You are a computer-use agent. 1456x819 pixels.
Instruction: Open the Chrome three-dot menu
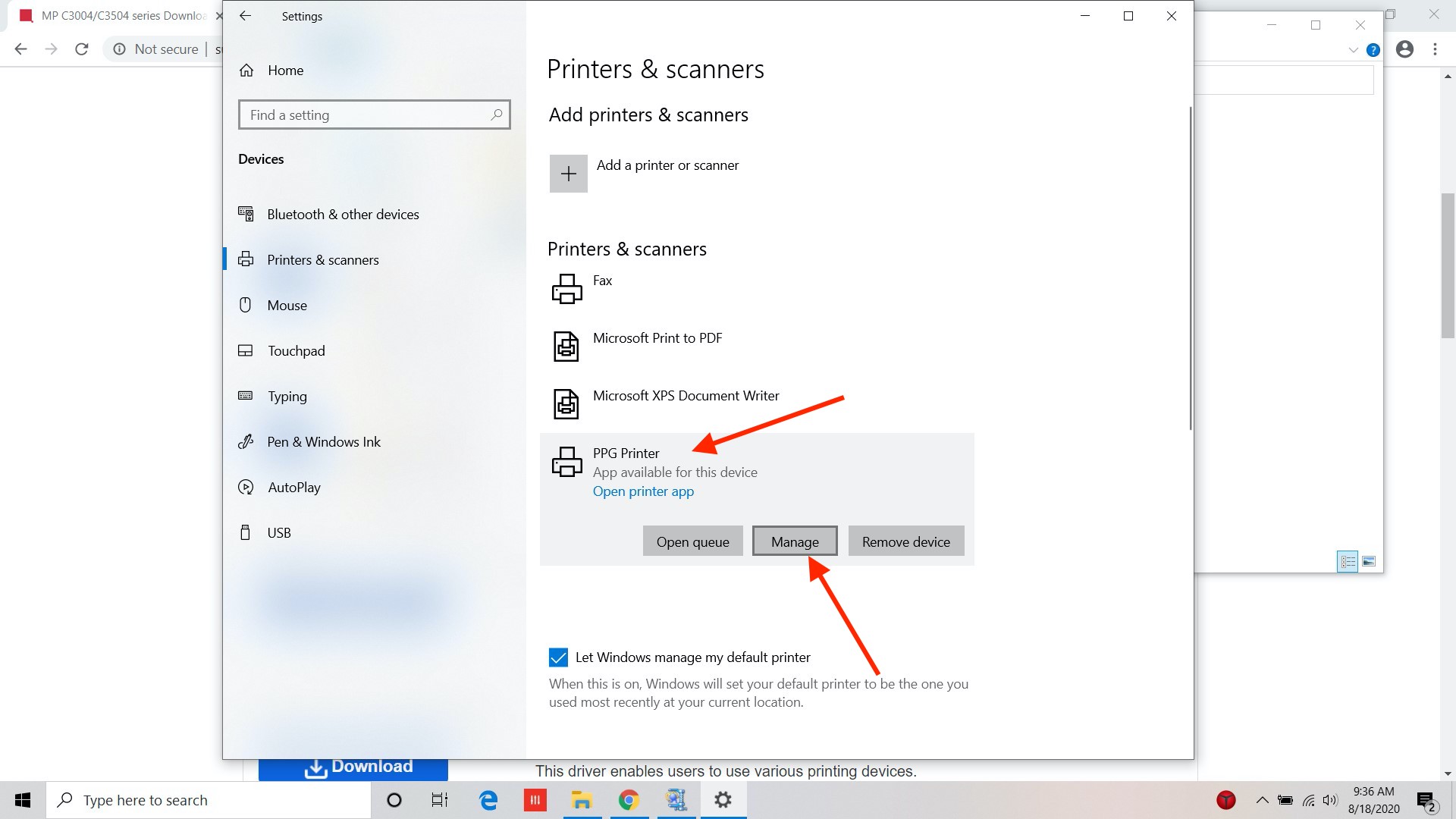pyautogui.click(x=1435, y=49)
